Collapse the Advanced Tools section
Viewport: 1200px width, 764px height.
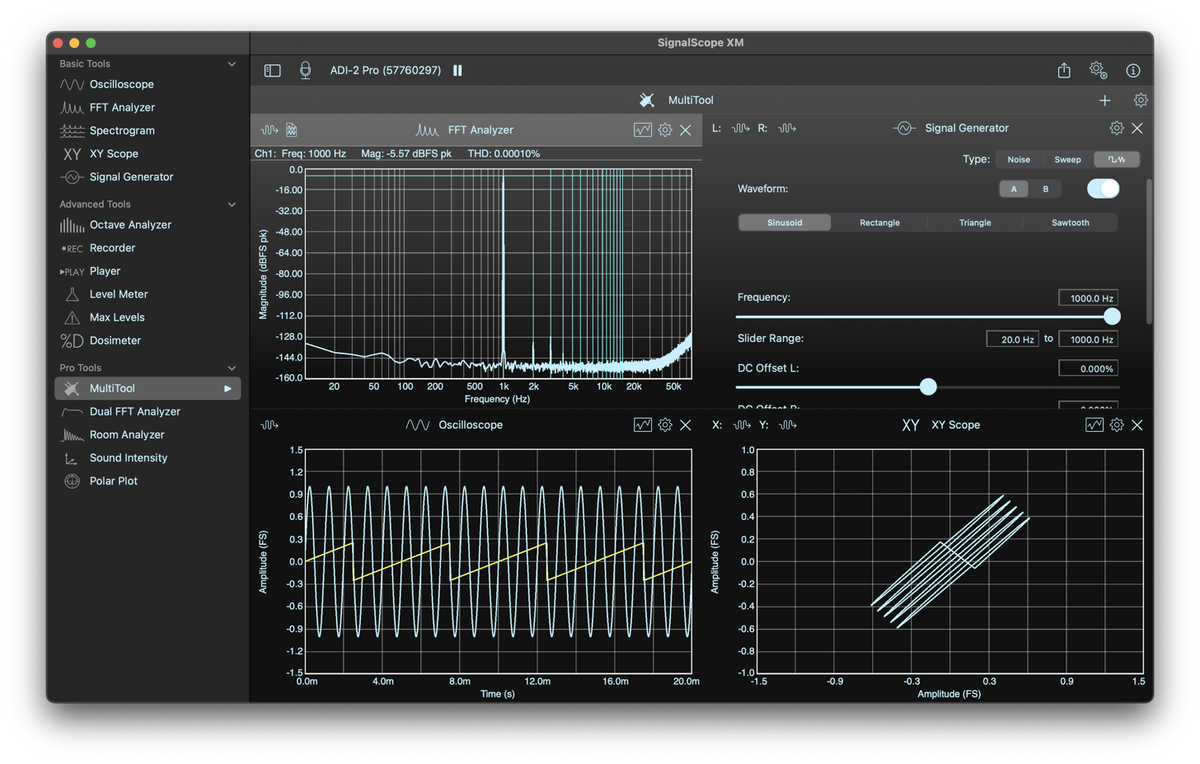[232, 204]
